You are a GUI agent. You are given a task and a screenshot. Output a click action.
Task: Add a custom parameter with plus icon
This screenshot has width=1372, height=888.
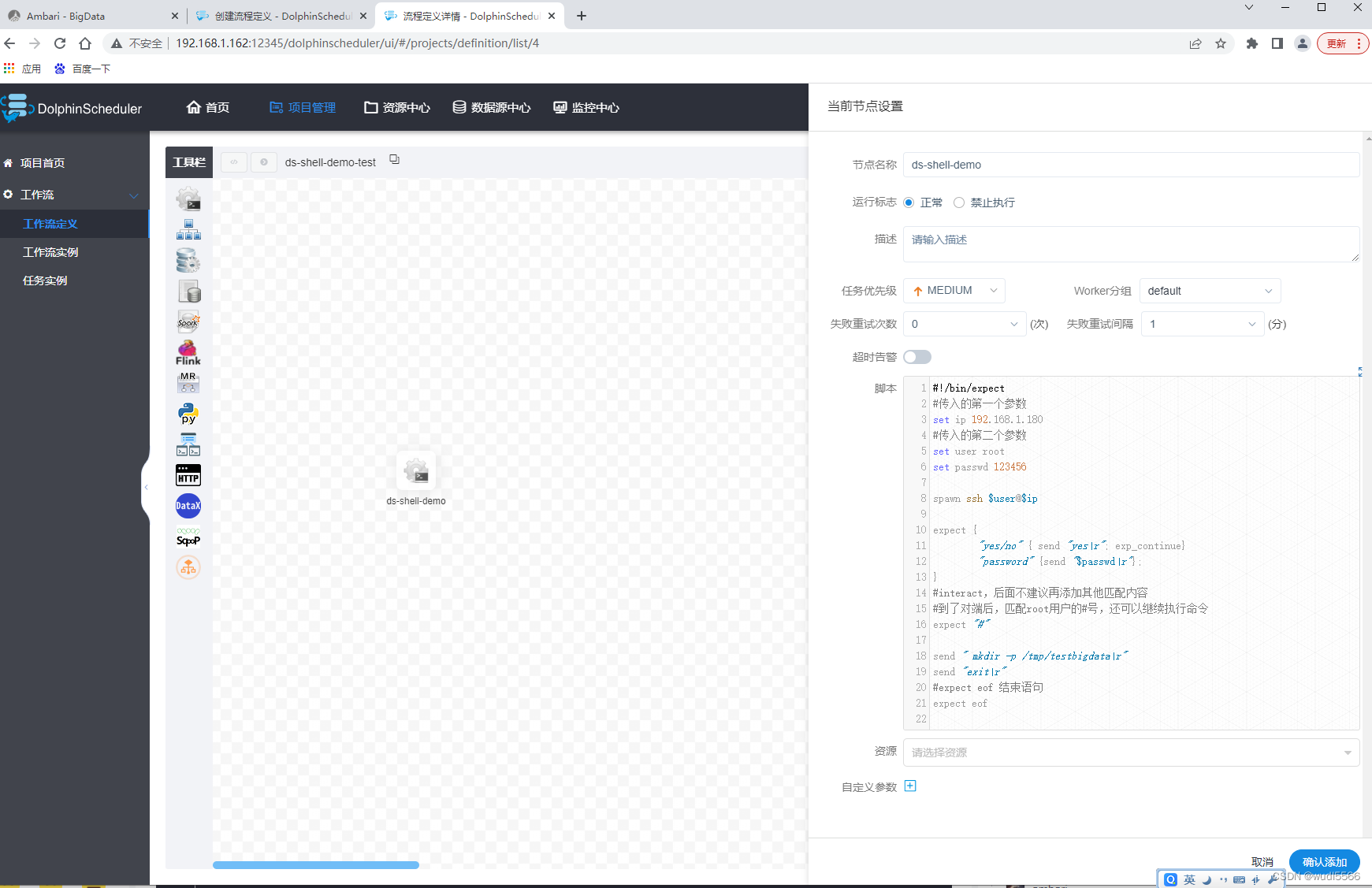(x=910, y=786)
